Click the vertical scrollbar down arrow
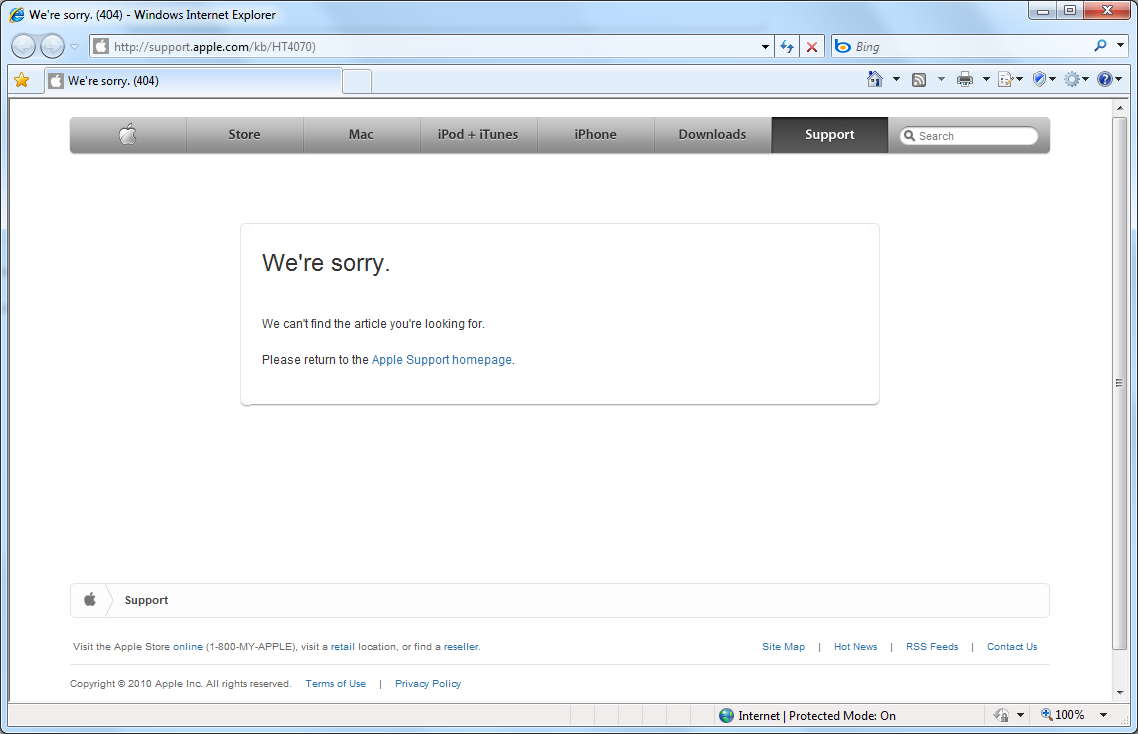The image size is (1138, 734). pos(1120,693)
